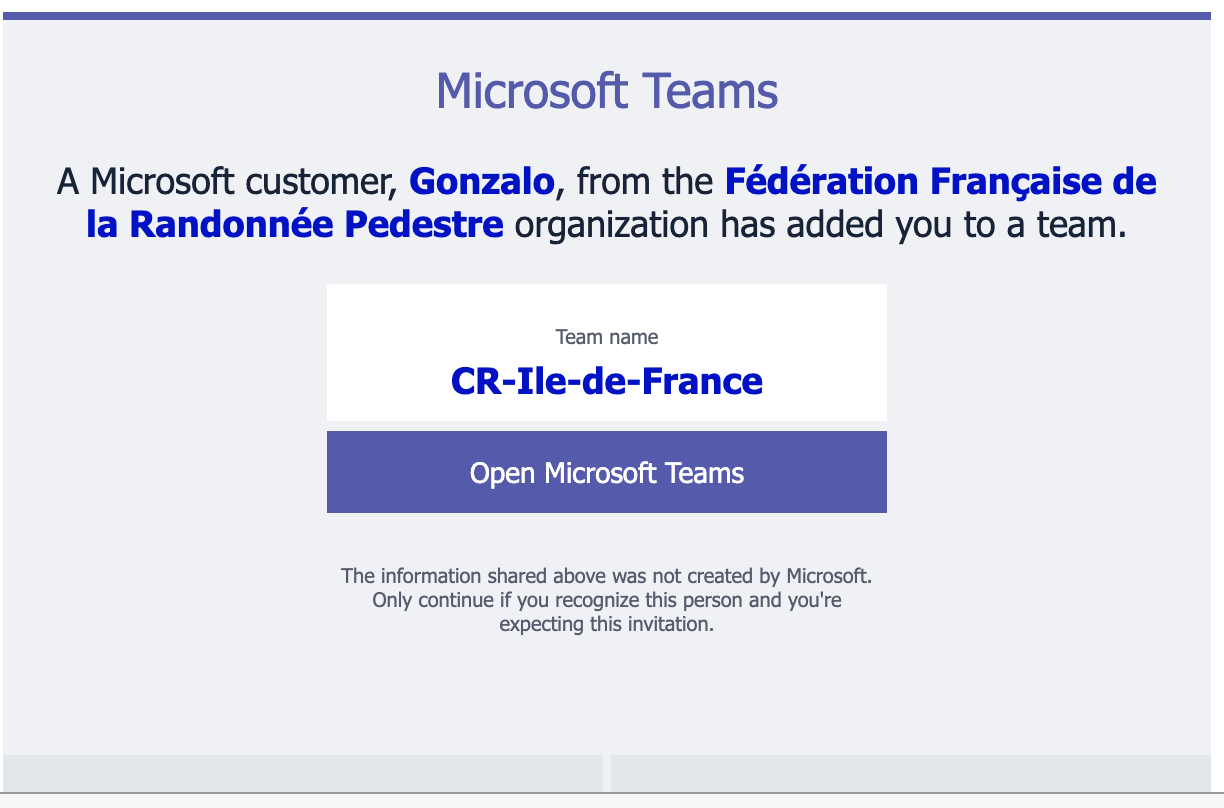Viewport: 1224px width, 808px height.
Task: Click 'Only continue if you recognize' line
Action: point(606,601)
